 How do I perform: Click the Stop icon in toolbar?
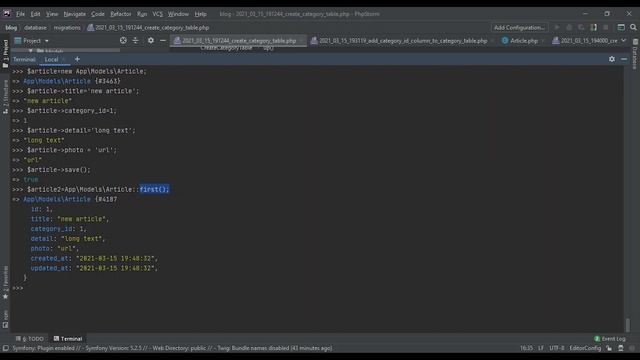click(606, 27)
